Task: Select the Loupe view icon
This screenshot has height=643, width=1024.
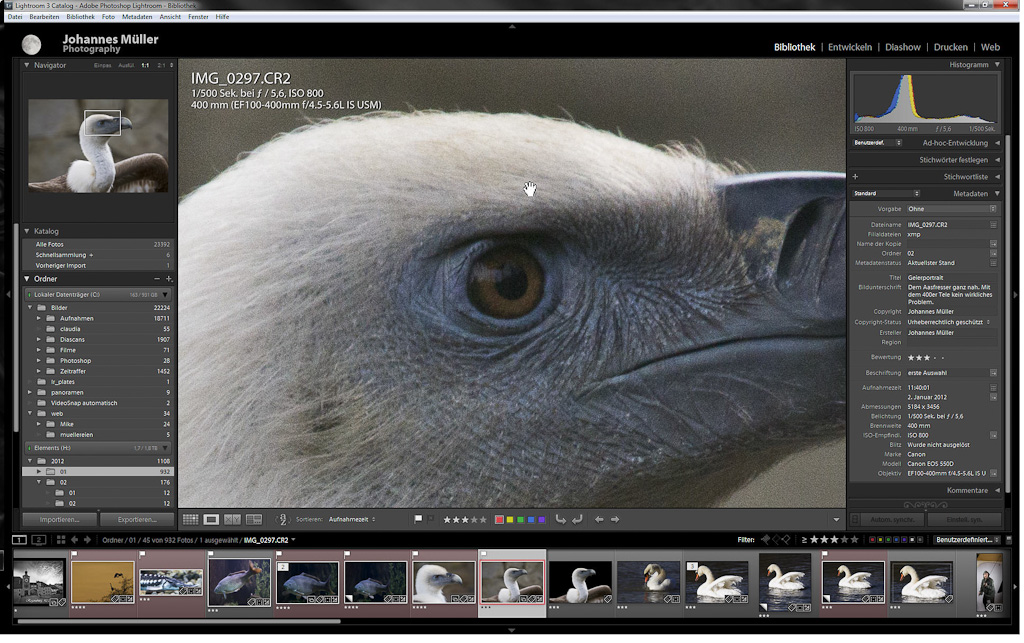Action: [x=211, y=520]
